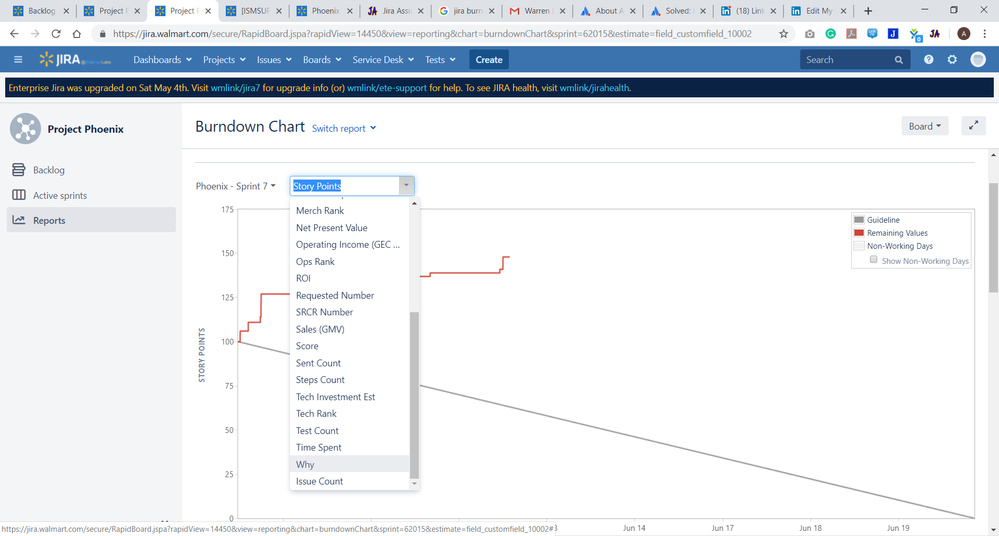Click the Grammarly extension icon
999x536 pixels.
pos(830,34)
